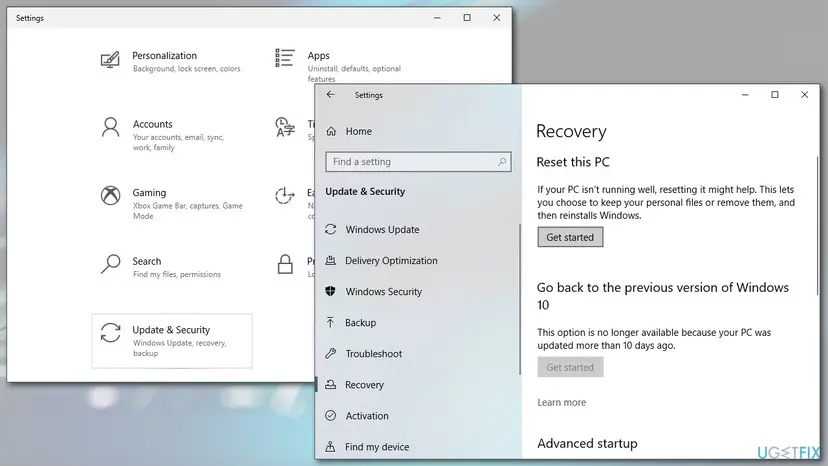Minimize the back Settings window
This screenshot has width=828, height=466.
click(x=437, y=17)
